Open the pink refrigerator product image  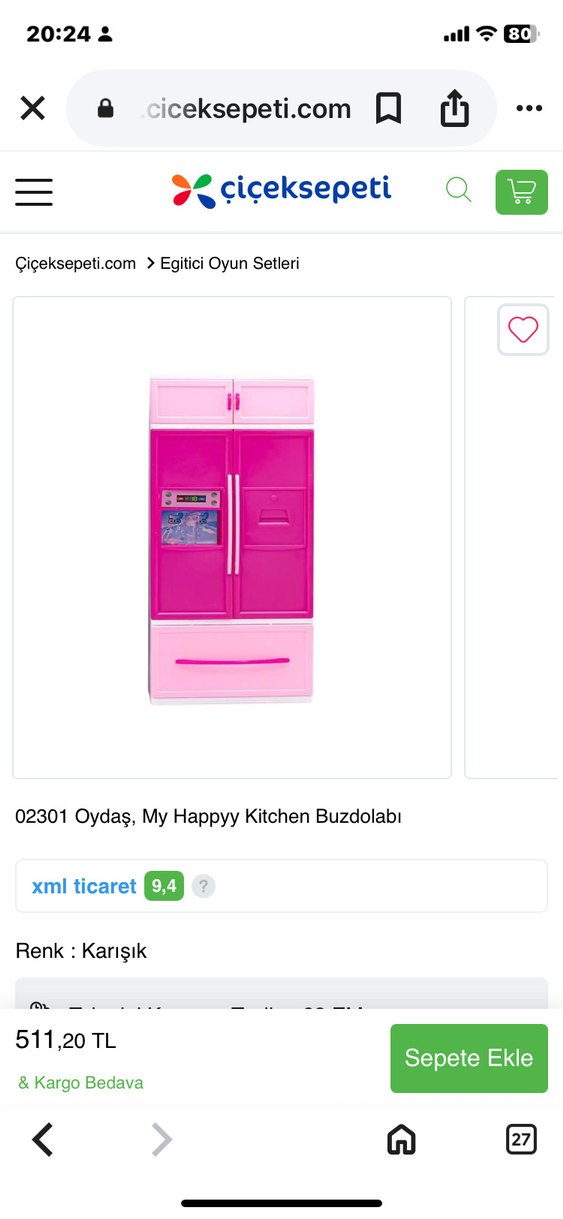(232, 537)
